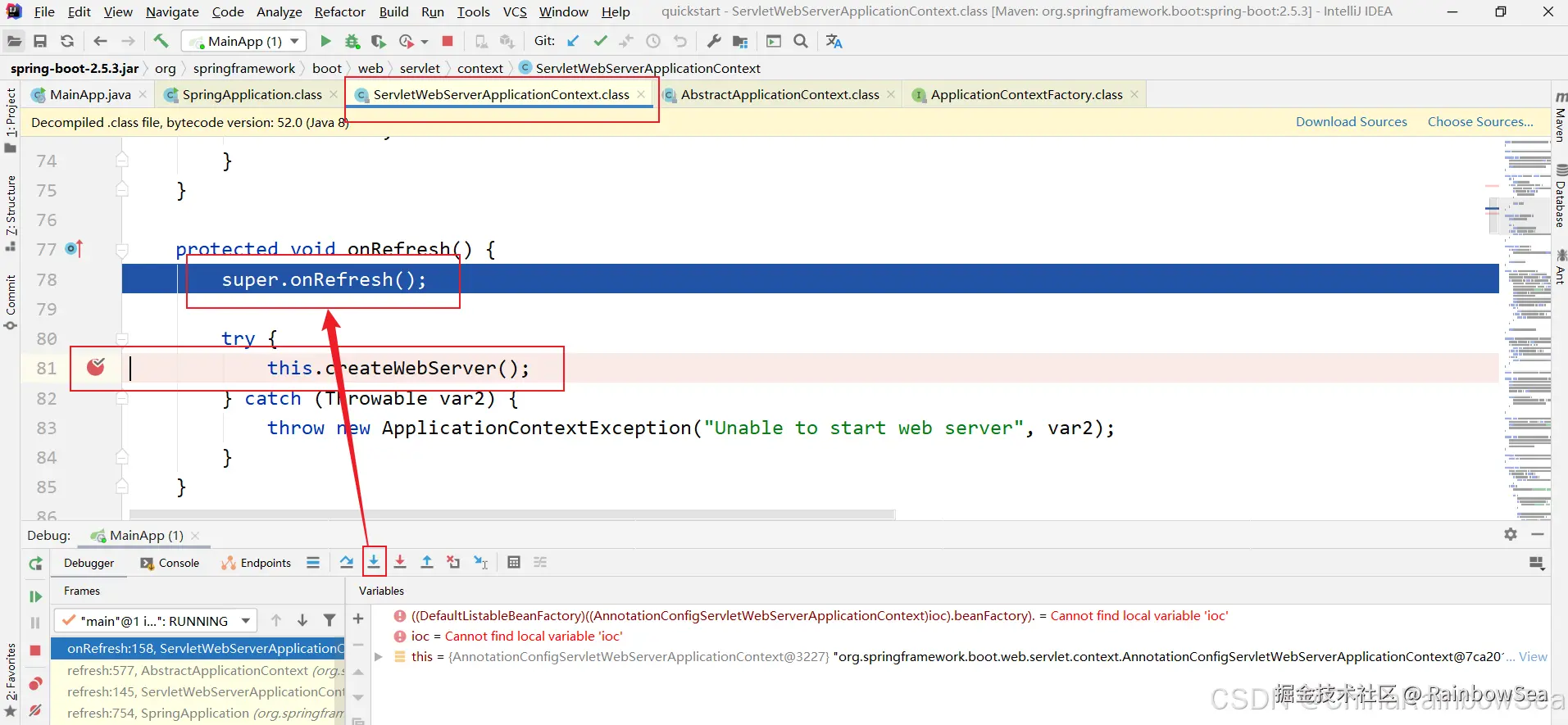Toggle the Maven tool window on right edge

click(1560, 116)
